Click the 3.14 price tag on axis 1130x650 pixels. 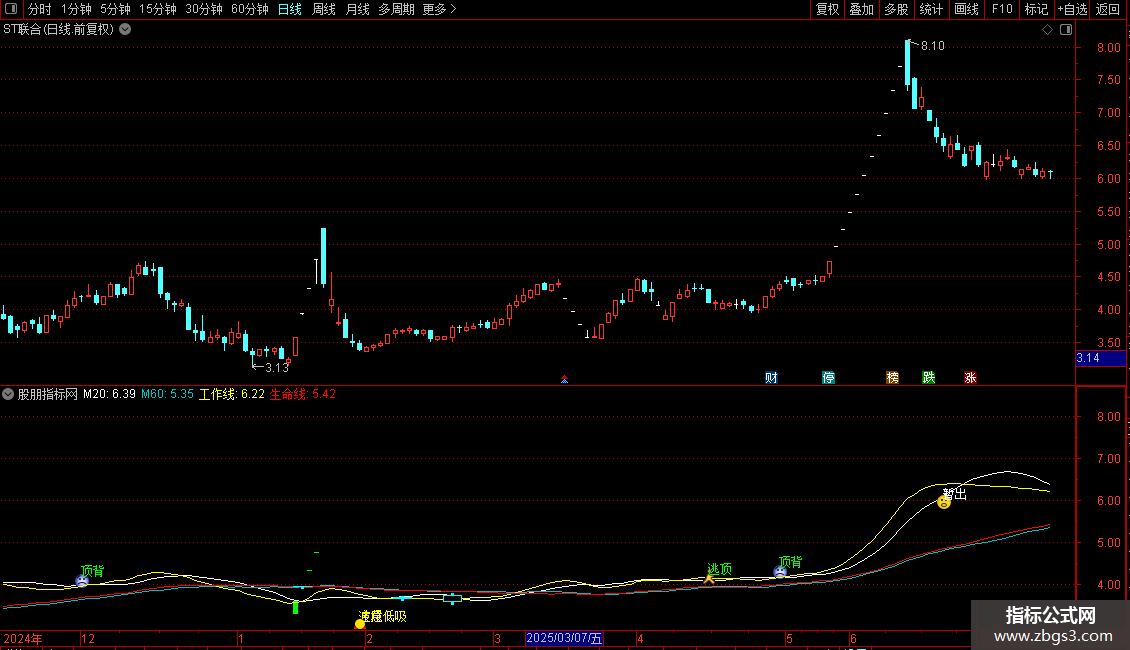tap(1100, 358)
